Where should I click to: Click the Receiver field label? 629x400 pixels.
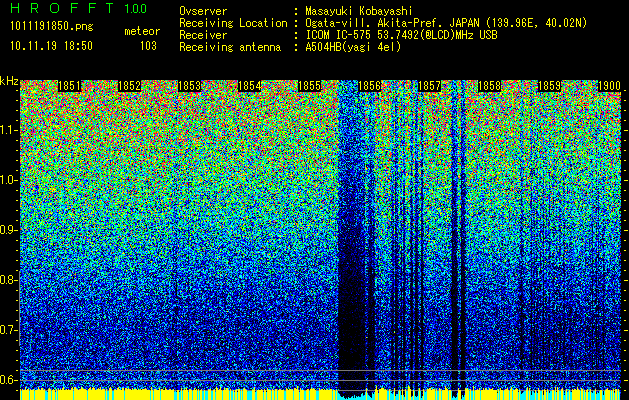pos(203,35)
